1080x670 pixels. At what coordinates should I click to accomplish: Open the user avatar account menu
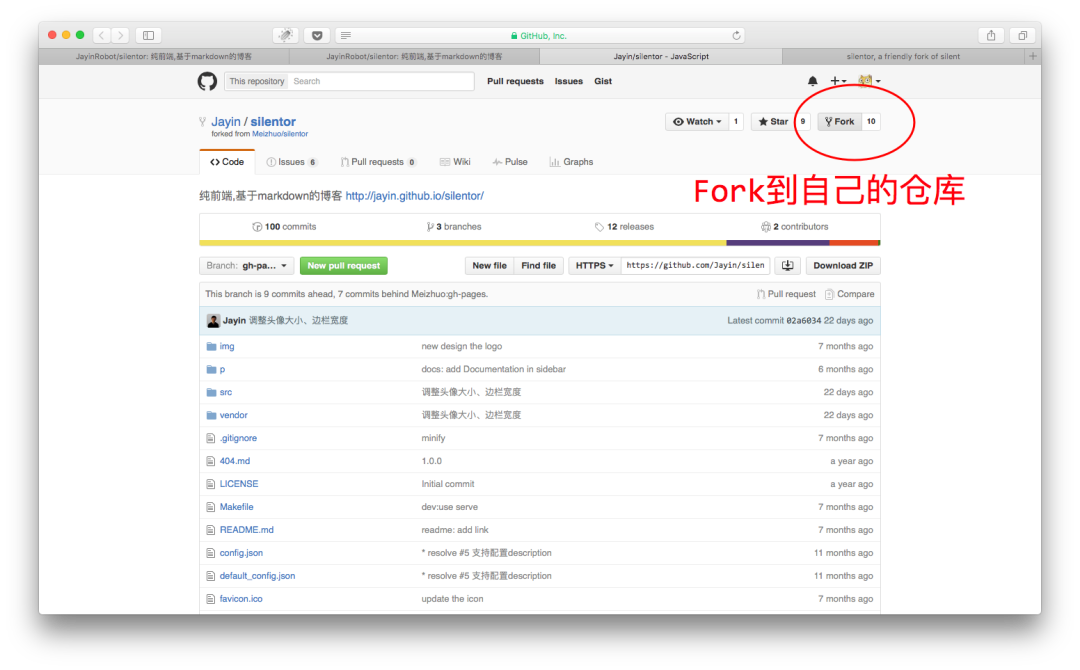coord(869,81)
